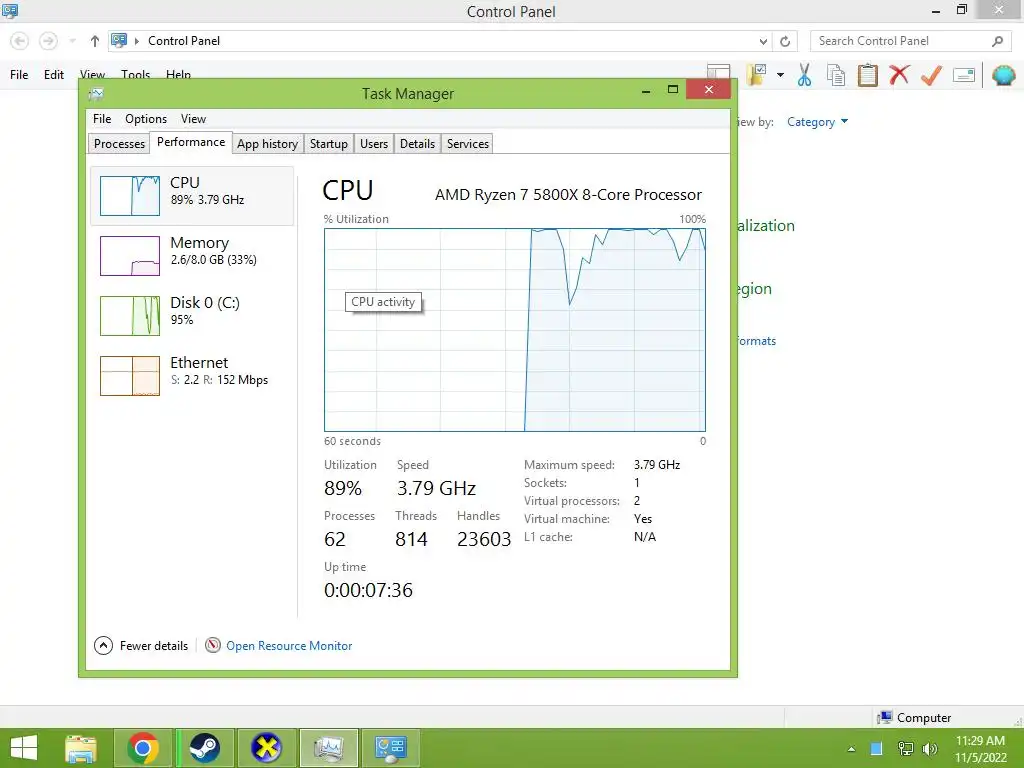This screenshot has height=768, width=1024.
Task: Switch to the App history tab
Action: pyautogui.click(x=267, y=144)
